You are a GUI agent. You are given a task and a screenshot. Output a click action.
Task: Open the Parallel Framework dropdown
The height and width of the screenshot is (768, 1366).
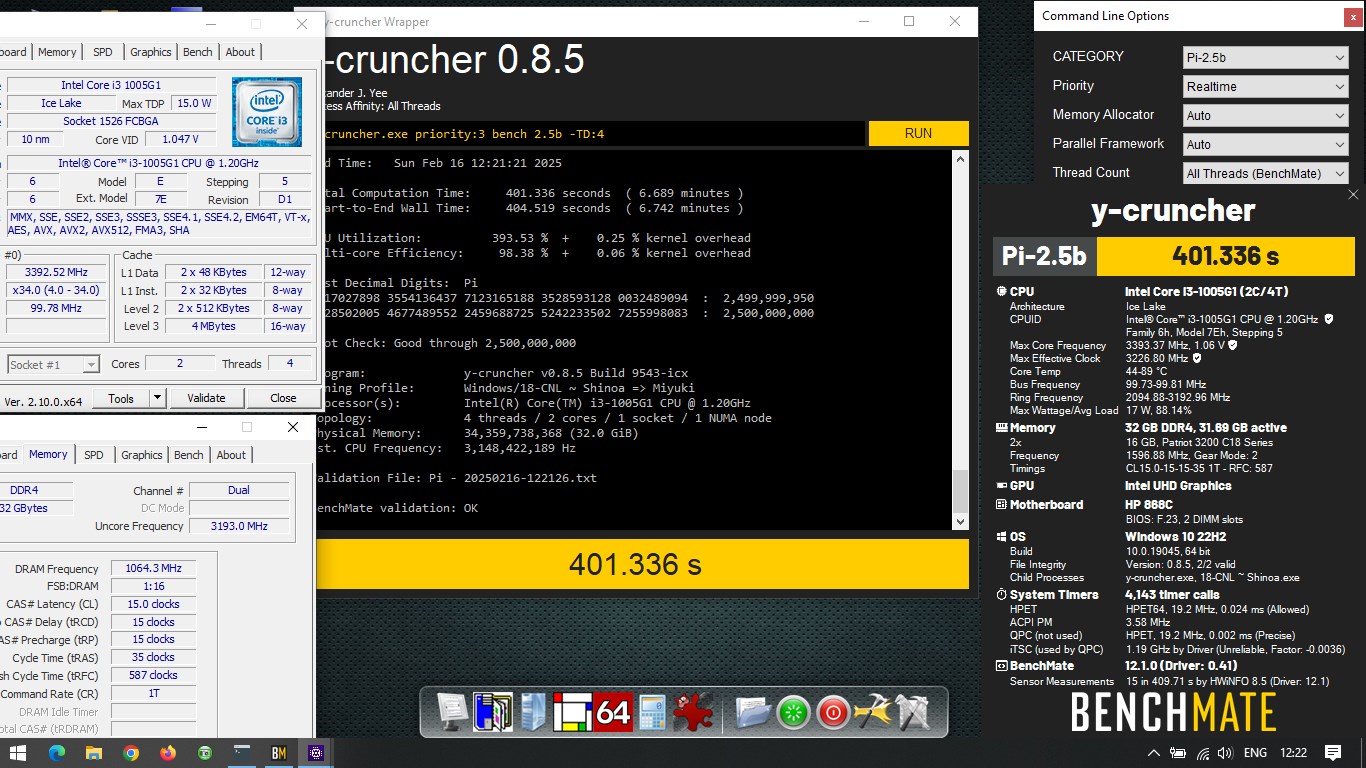click(x=1265, y=145)
